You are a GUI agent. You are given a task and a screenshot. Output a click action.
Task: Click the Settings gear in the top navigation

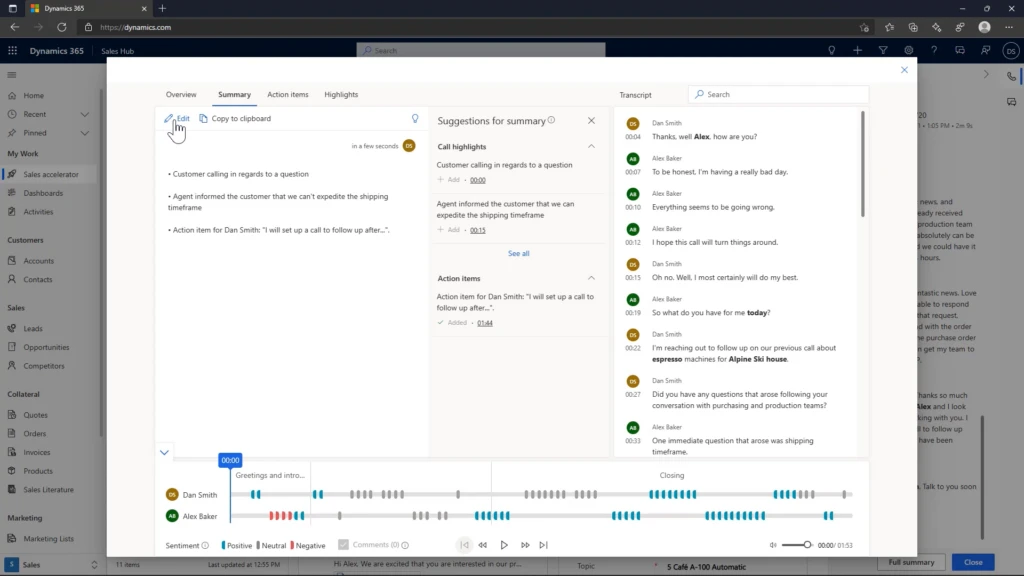[x=908, y=49]
